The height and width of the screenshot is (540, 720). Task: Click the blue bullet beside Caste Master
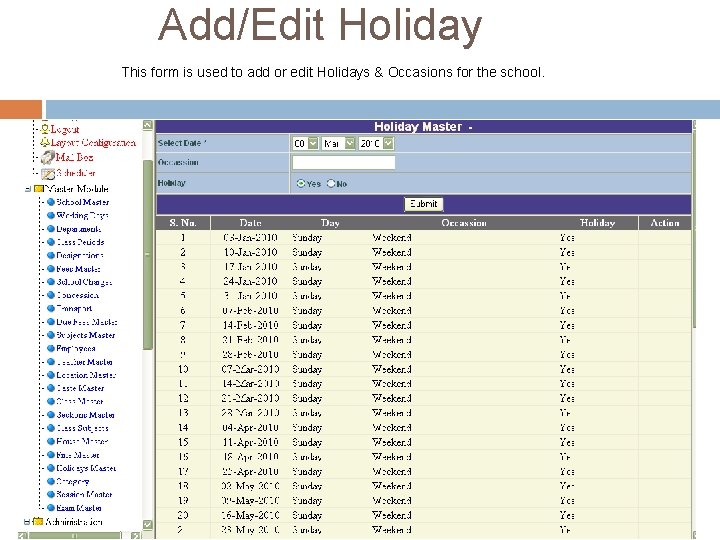tap(51, 388)
